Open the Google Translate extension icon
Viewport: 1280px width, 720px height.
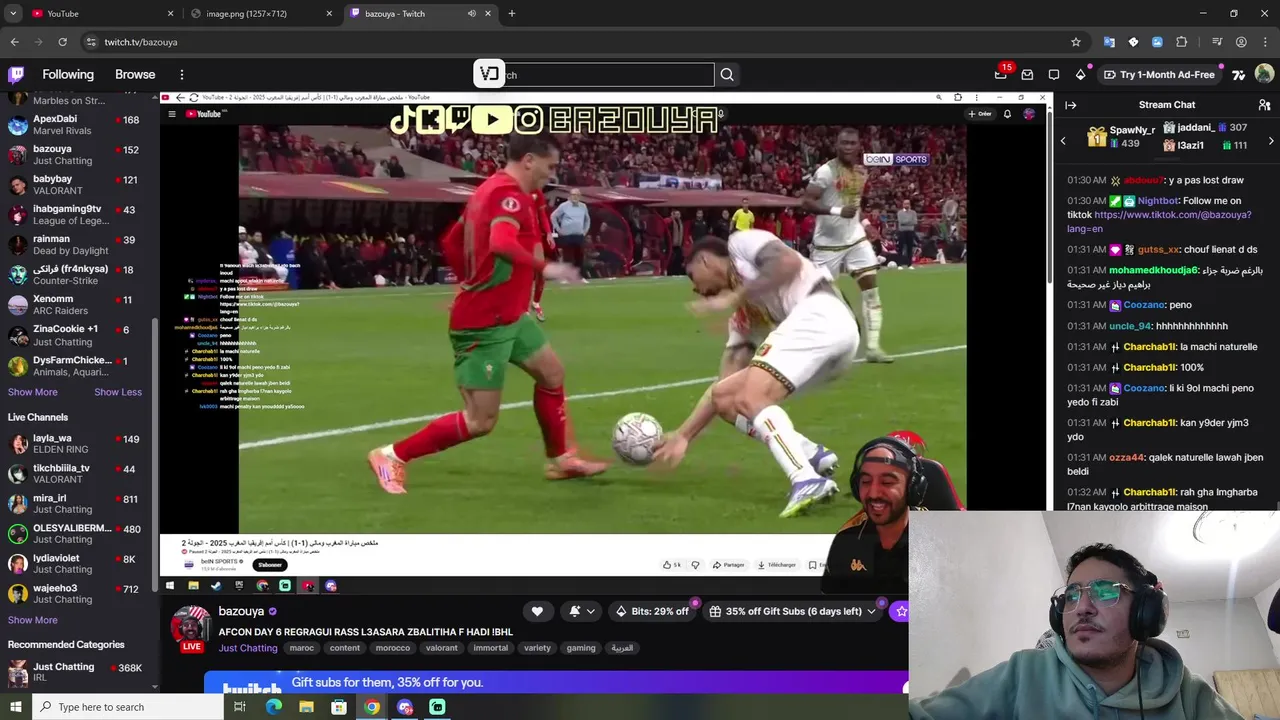click(x=1109, y=42)
